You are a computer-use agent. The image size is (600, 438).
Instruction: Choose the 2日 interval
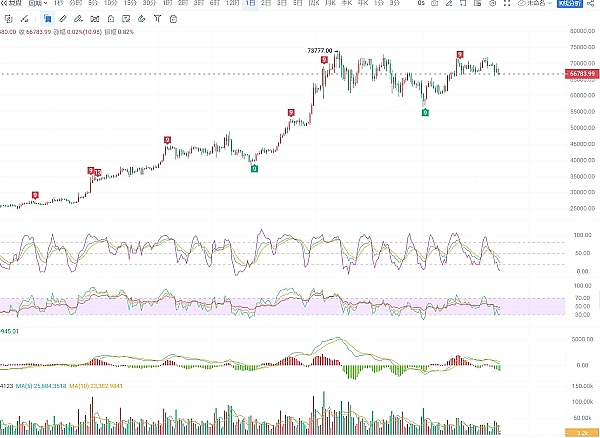coord(266,3)
